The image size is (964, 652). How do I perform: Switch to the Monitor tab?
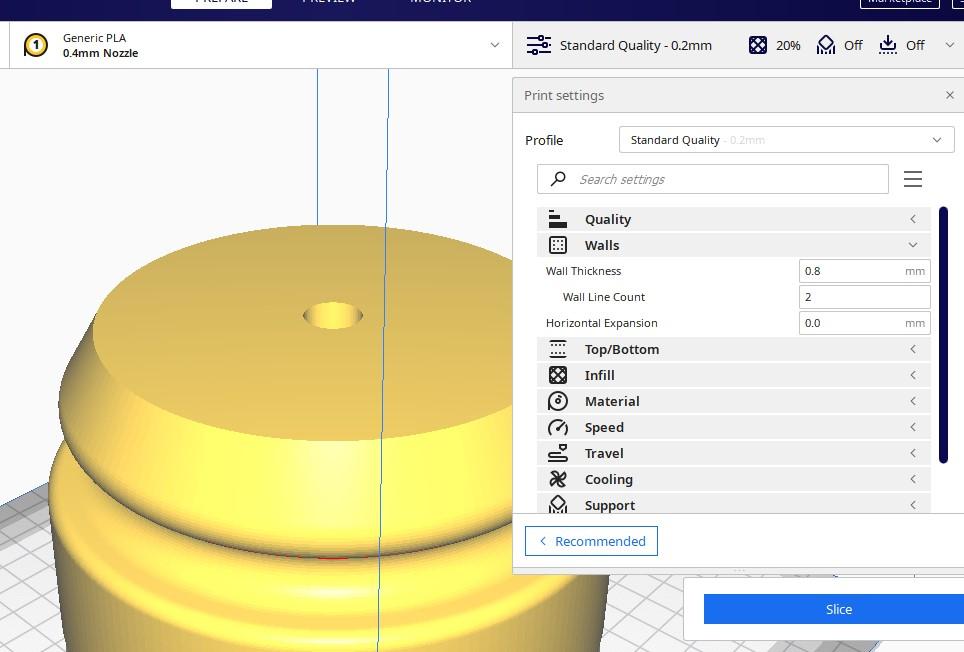click(x=441, y=2)
